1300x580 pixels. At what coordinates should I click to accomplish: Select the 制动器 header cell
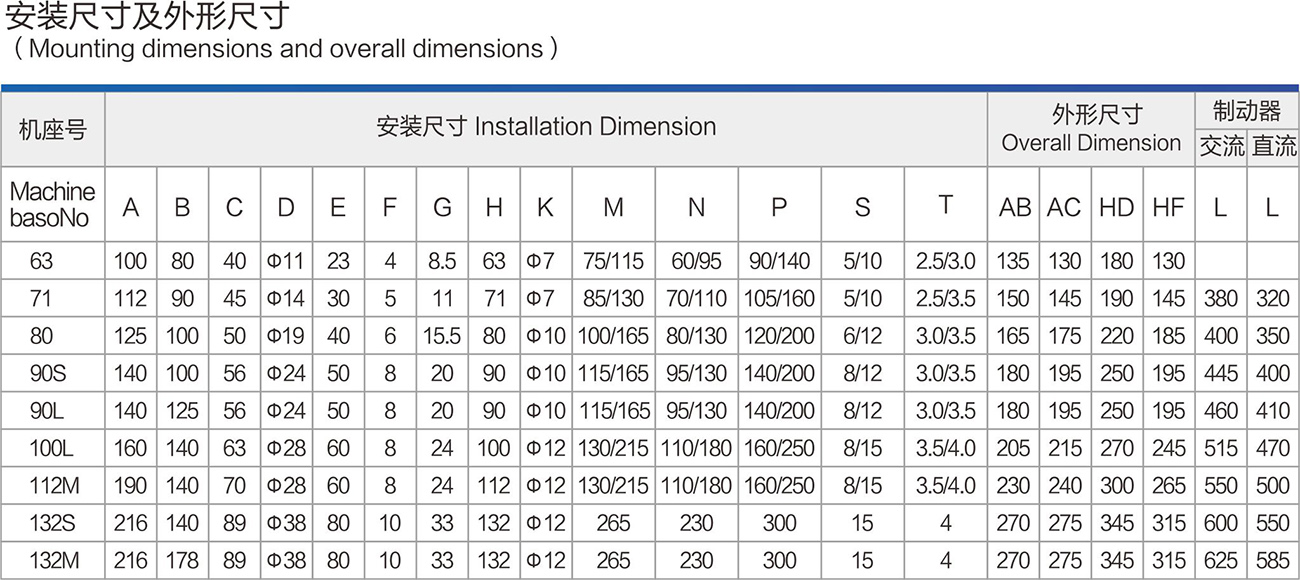tap(1246, 110)
